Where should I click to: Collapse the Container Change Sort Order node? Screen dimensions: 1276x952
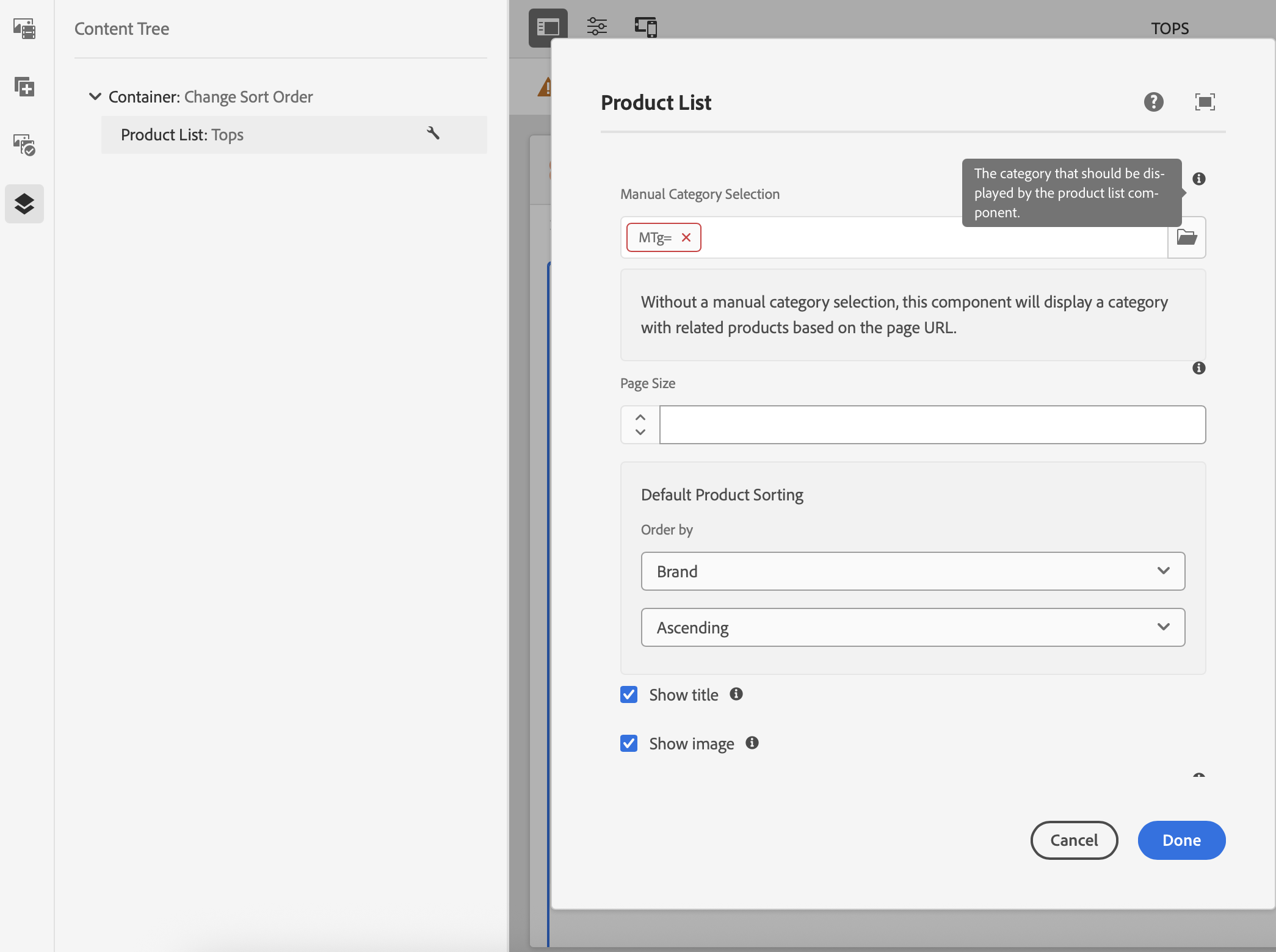pos(95,96)
